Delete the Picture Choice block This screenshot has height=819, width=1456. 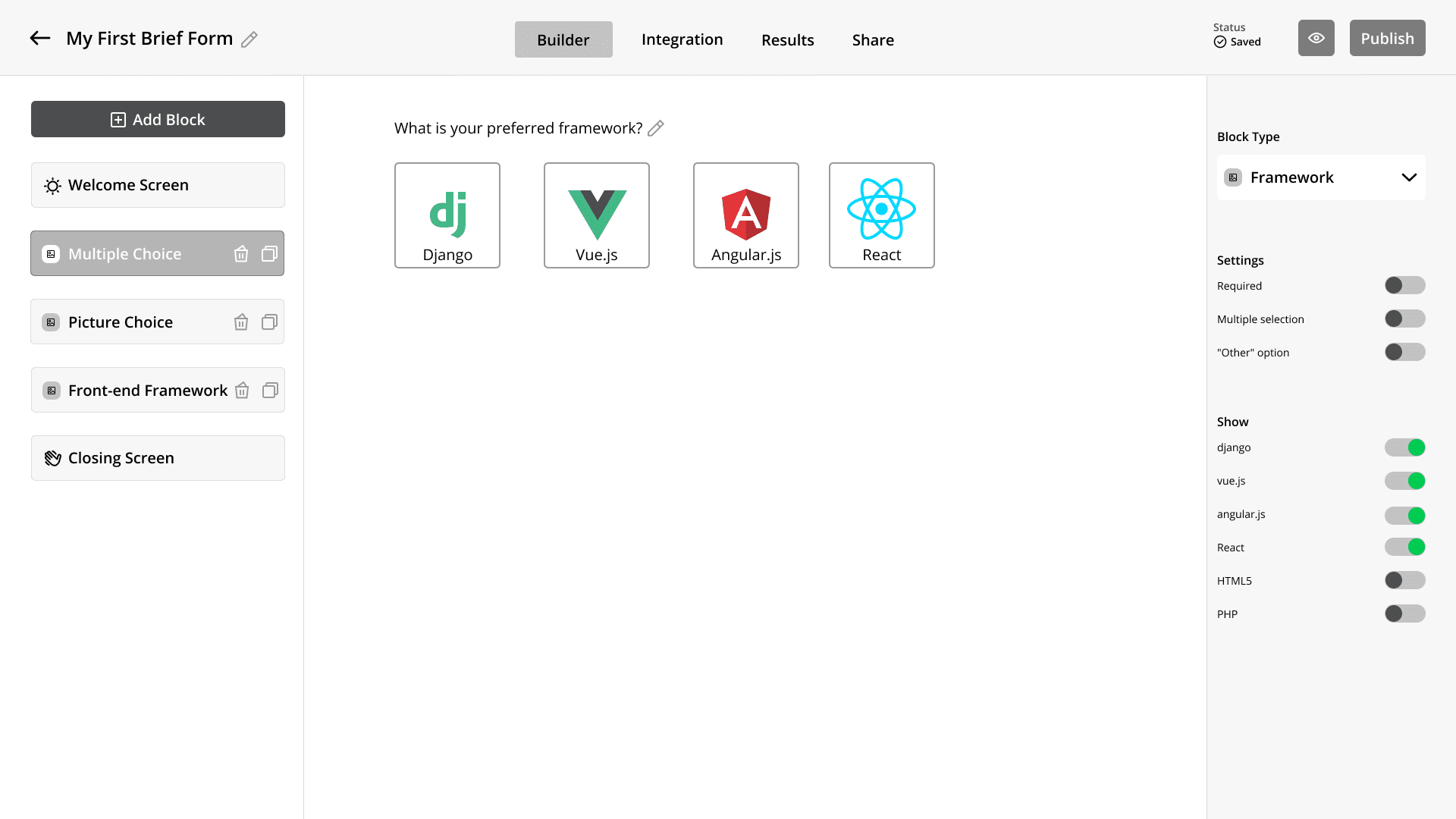[x=241, y=322]
